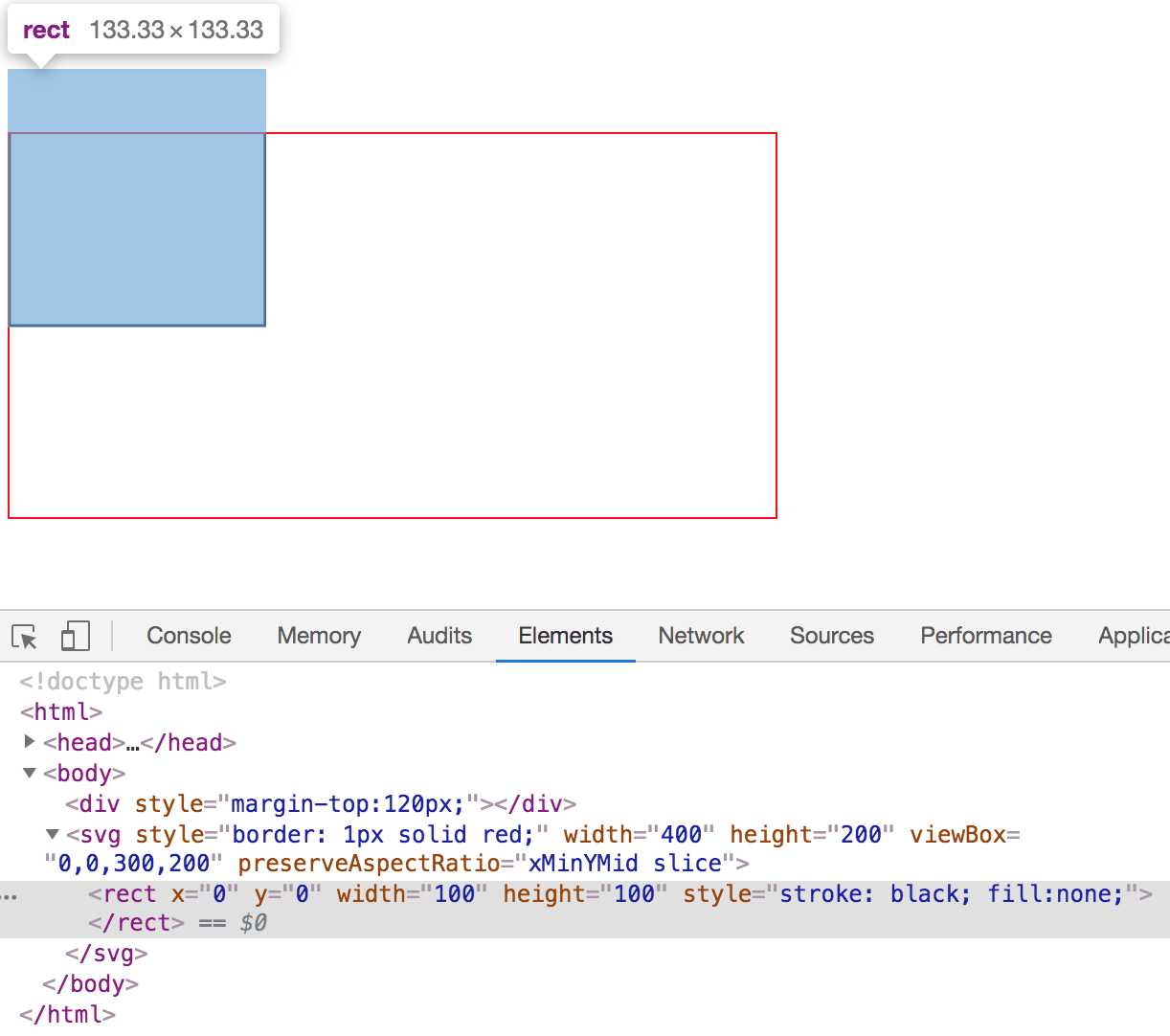1170x1036 pixels.
Task: Click the closing body tag
Action: (91, 984)
